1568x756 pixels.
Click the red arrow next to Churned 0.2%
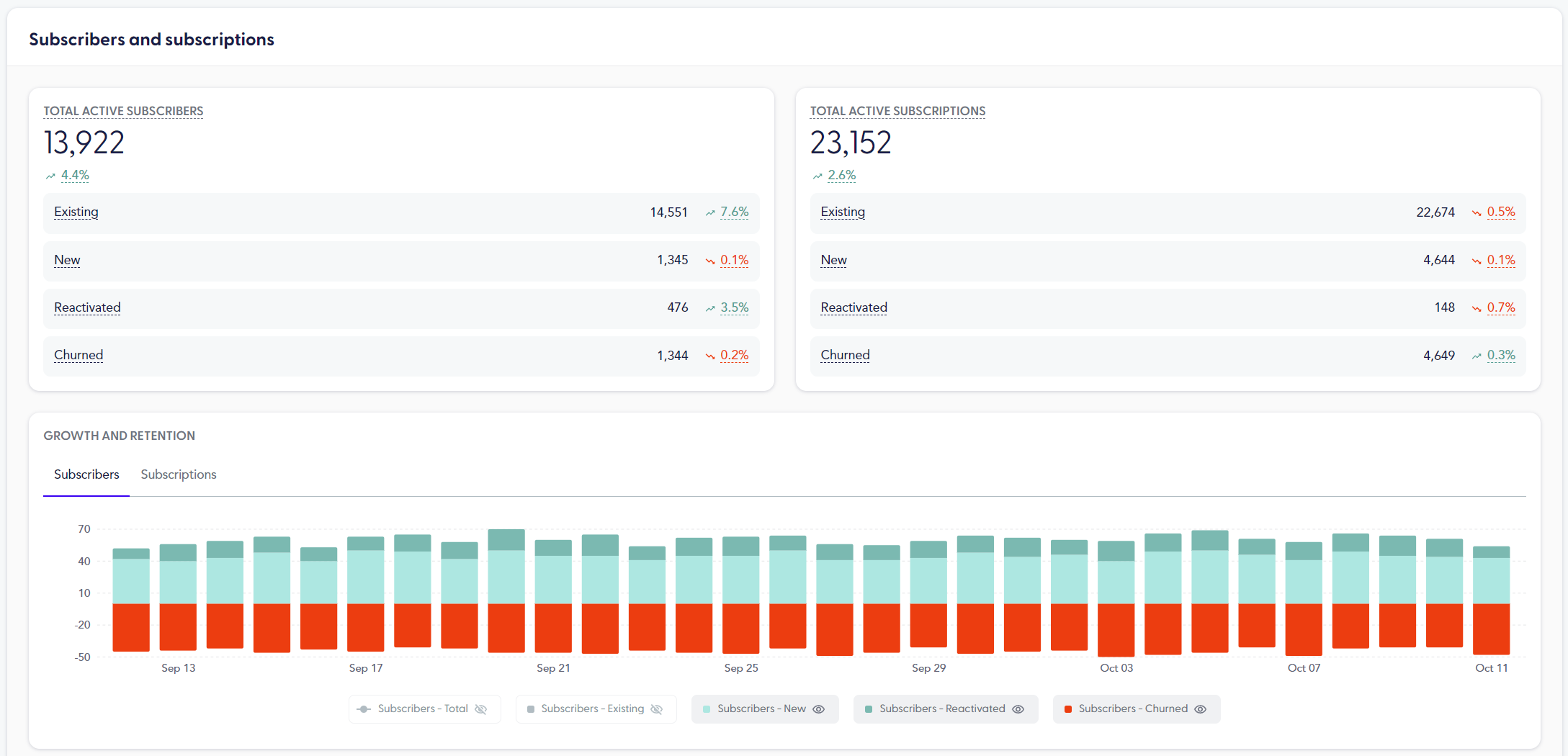click(x=709, y=355)
